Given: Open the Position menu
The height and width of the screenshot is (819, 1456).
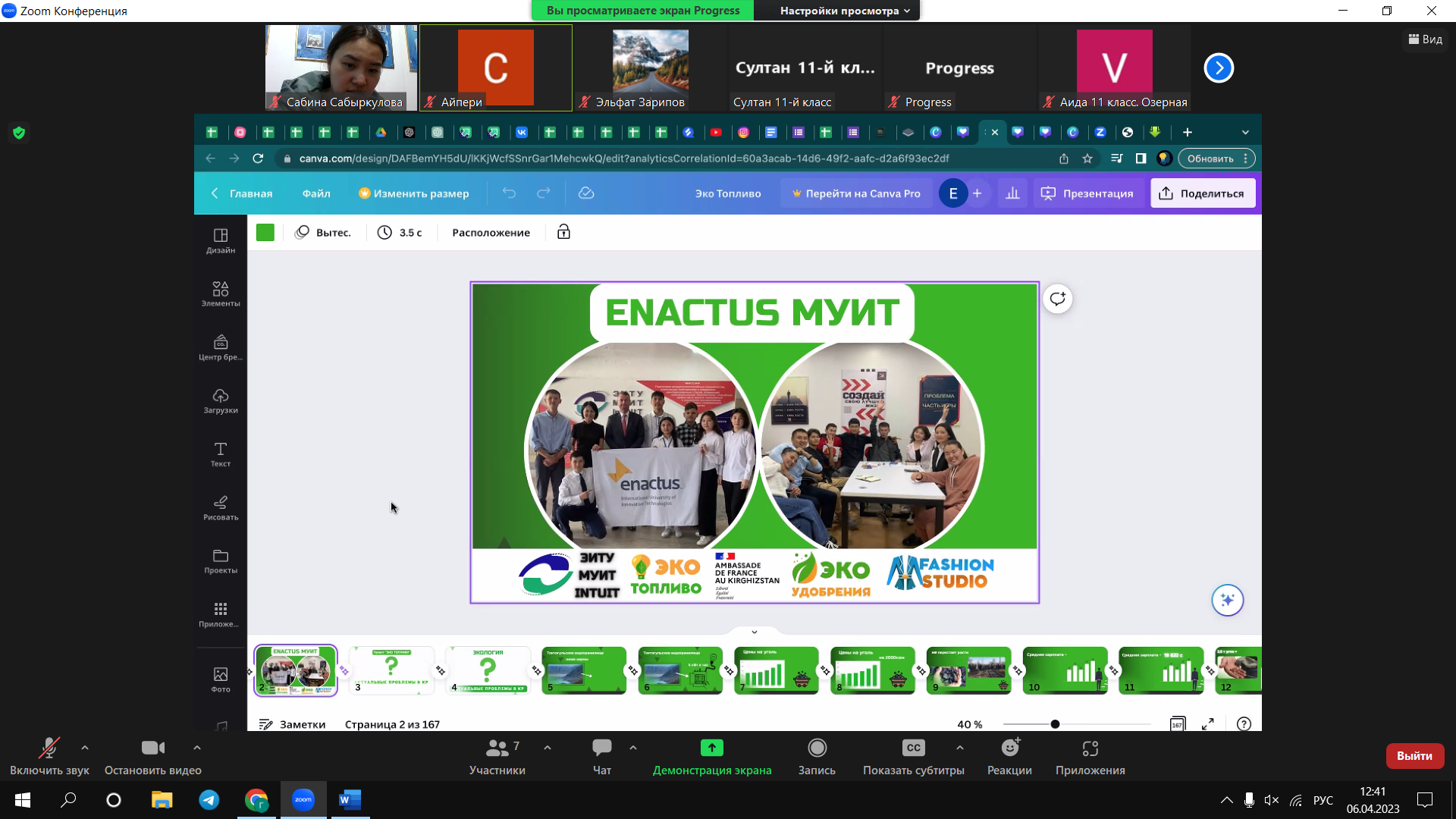Looking at the screenshot, I should (x=491, y=232).
